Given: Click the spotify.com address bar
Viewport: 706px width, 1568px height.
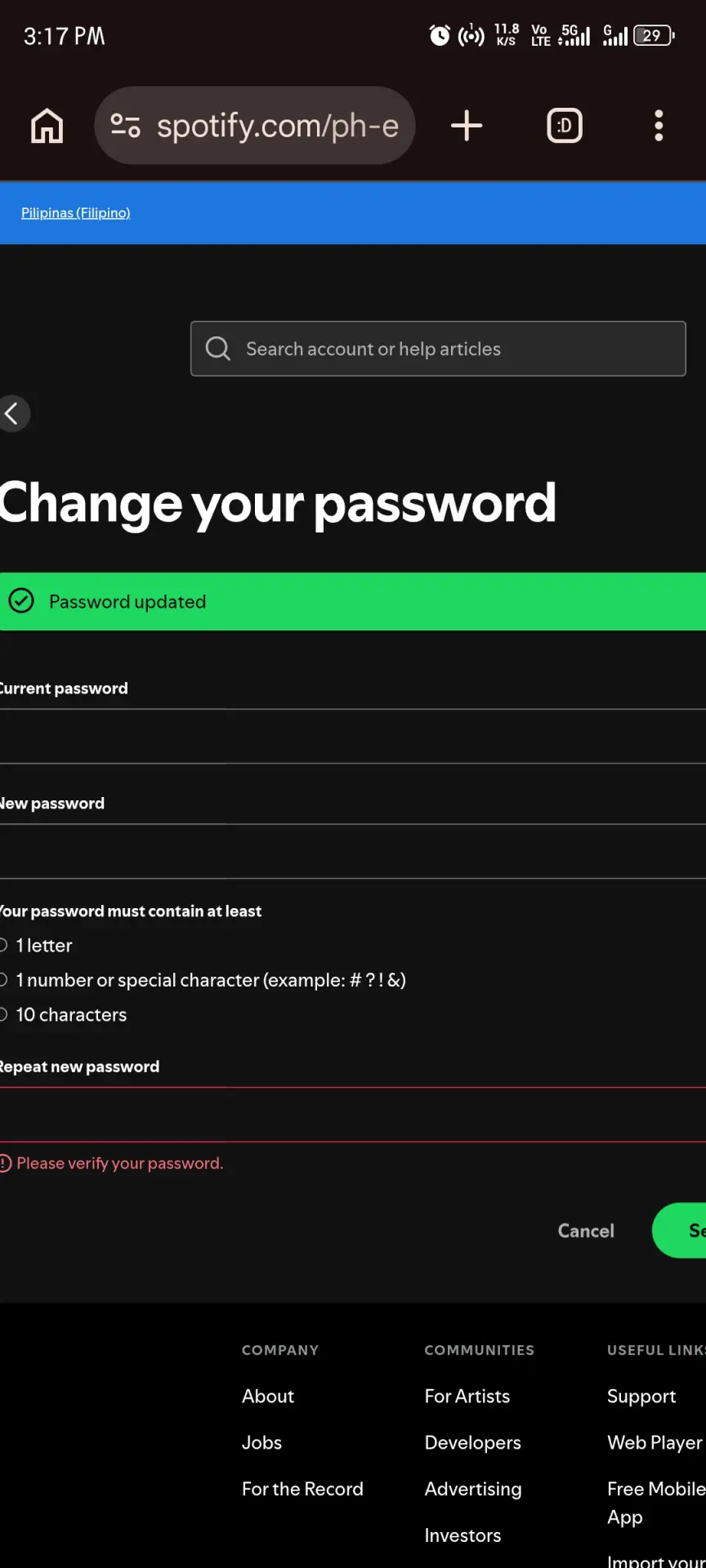Looking at the screenshot, I should coord(255,126).
